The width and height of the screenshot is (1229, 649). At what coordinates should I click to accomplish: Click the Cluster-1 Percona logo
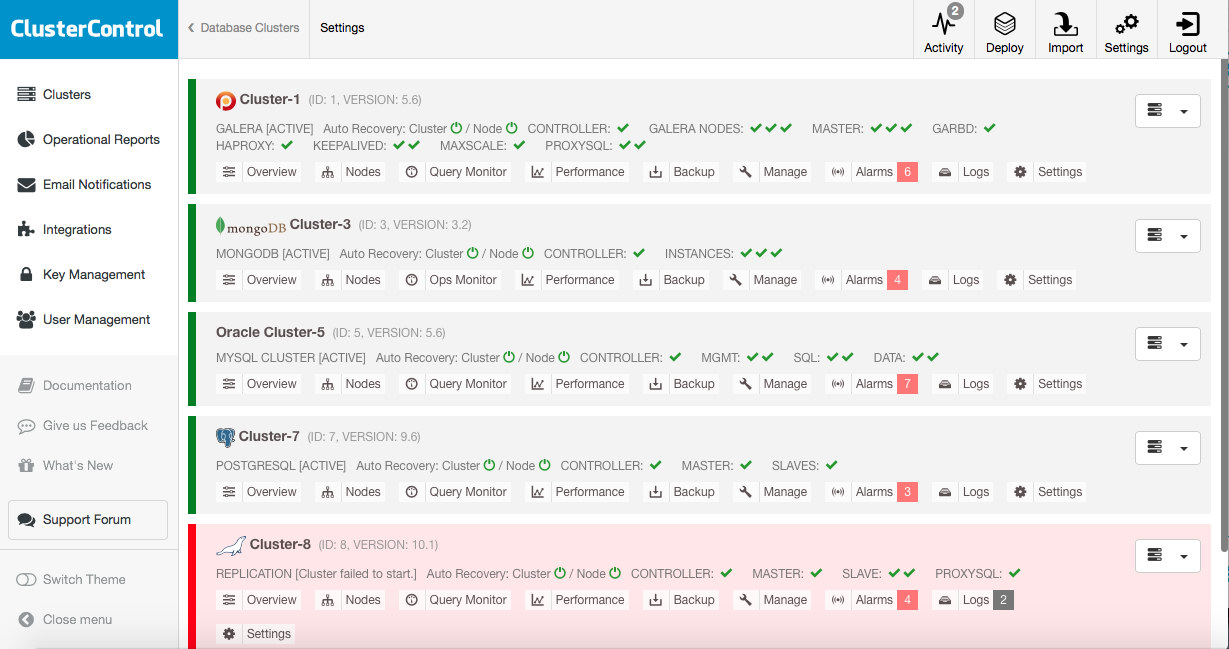pyautogui.click(x=225, y=100)
